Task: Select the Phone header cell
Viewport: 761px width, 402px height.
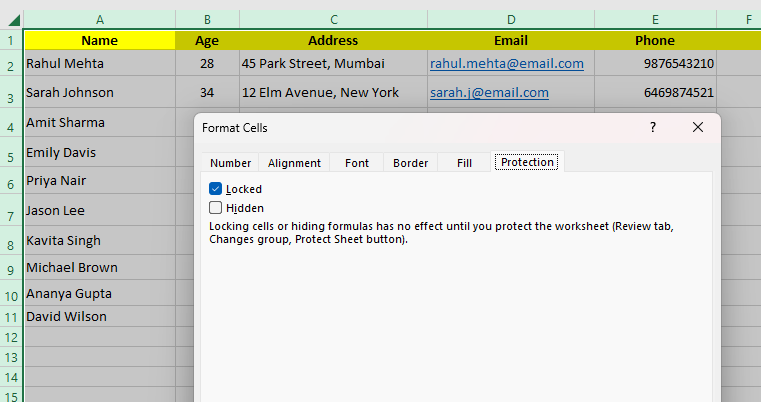Action: point(655,41)
